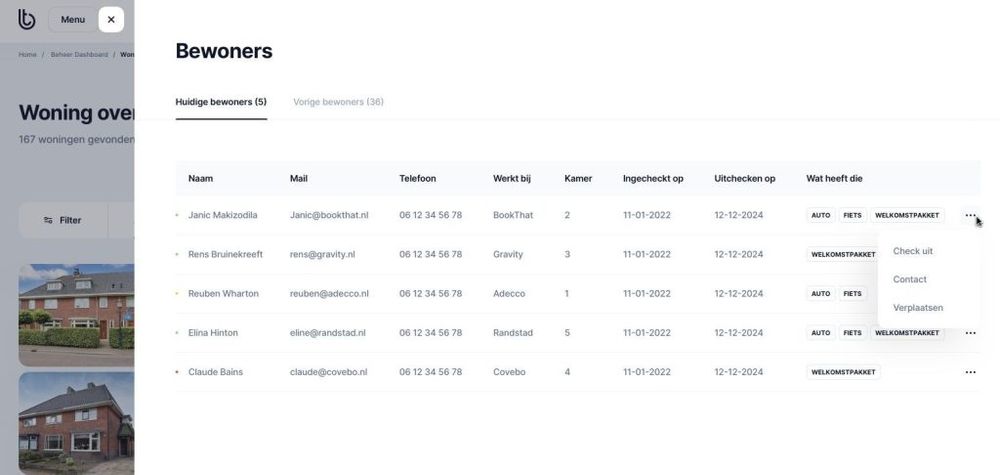Viewport: 1000px width, 475px height.
Task: Click Beheer Dashboard breadcrumb link
Action: (x=79, y=55)
